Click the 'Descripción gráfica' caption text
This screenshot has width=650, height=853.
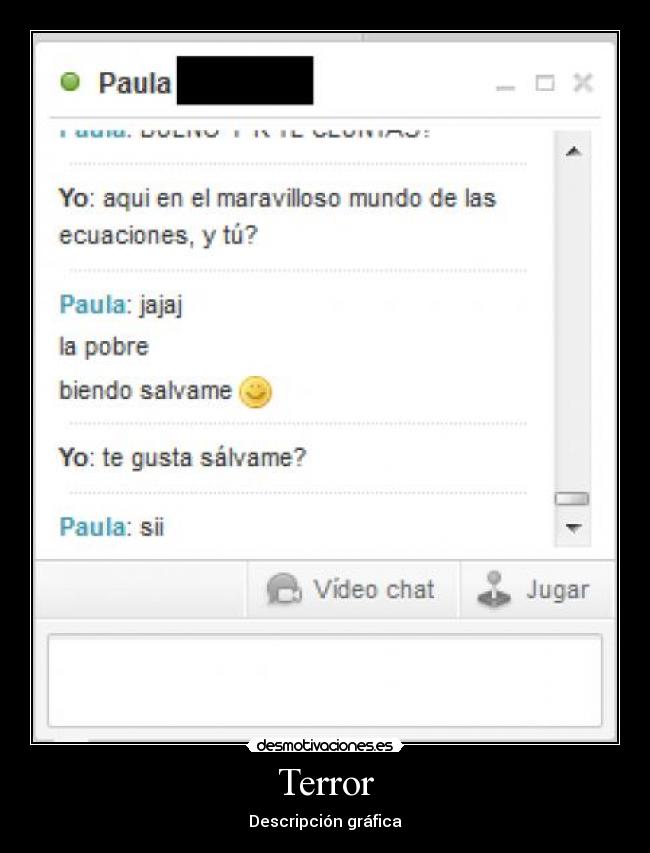(x=325, y=821)
